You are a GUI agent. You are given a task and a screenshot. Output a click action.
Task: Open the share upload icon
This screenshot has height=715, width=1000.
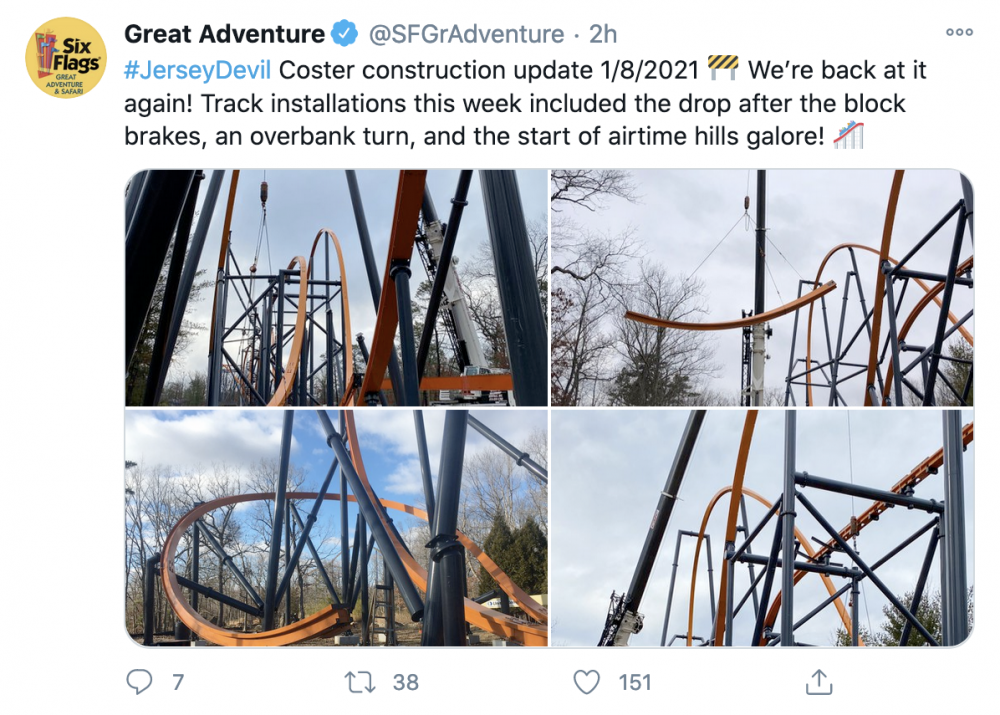(x=819, y=682)
